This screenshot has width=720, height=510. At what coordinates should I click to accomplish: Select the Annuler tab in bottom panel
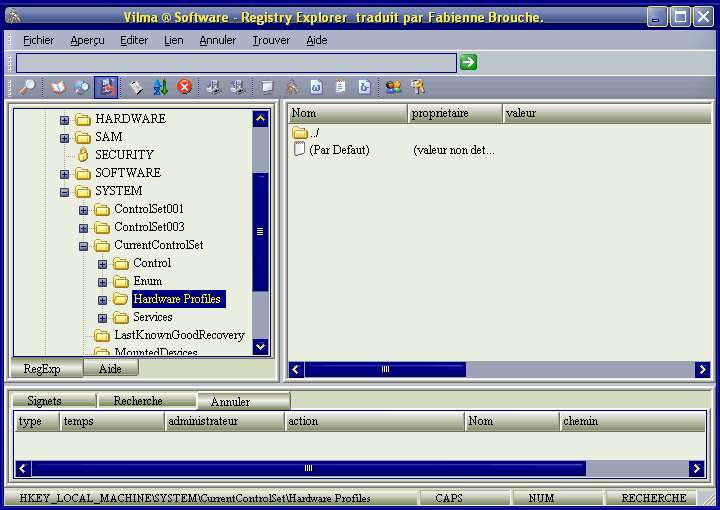point(243,401)
